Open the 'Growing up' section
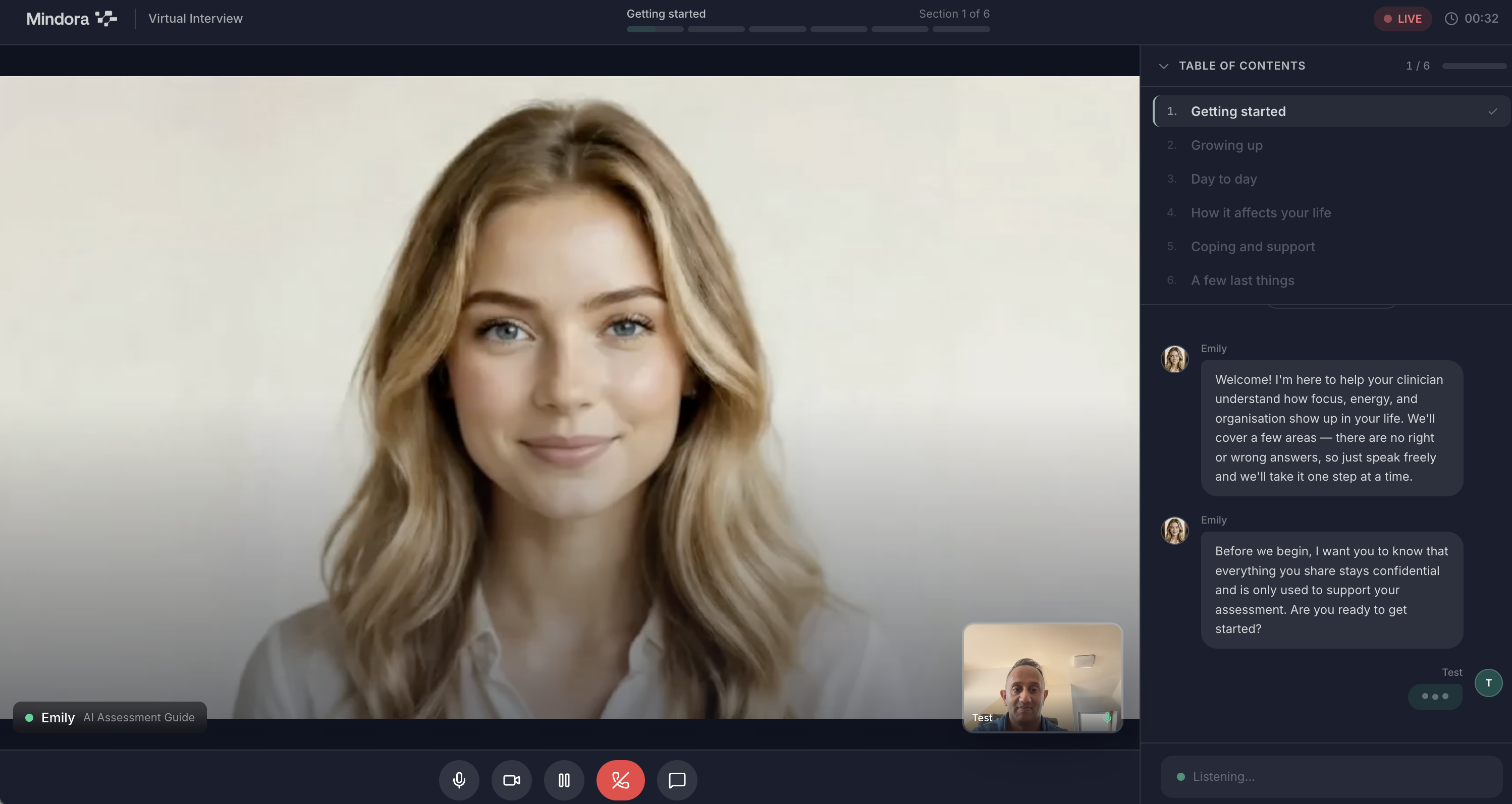Viewport: 1512px width, 804px height. [1331, 145]
